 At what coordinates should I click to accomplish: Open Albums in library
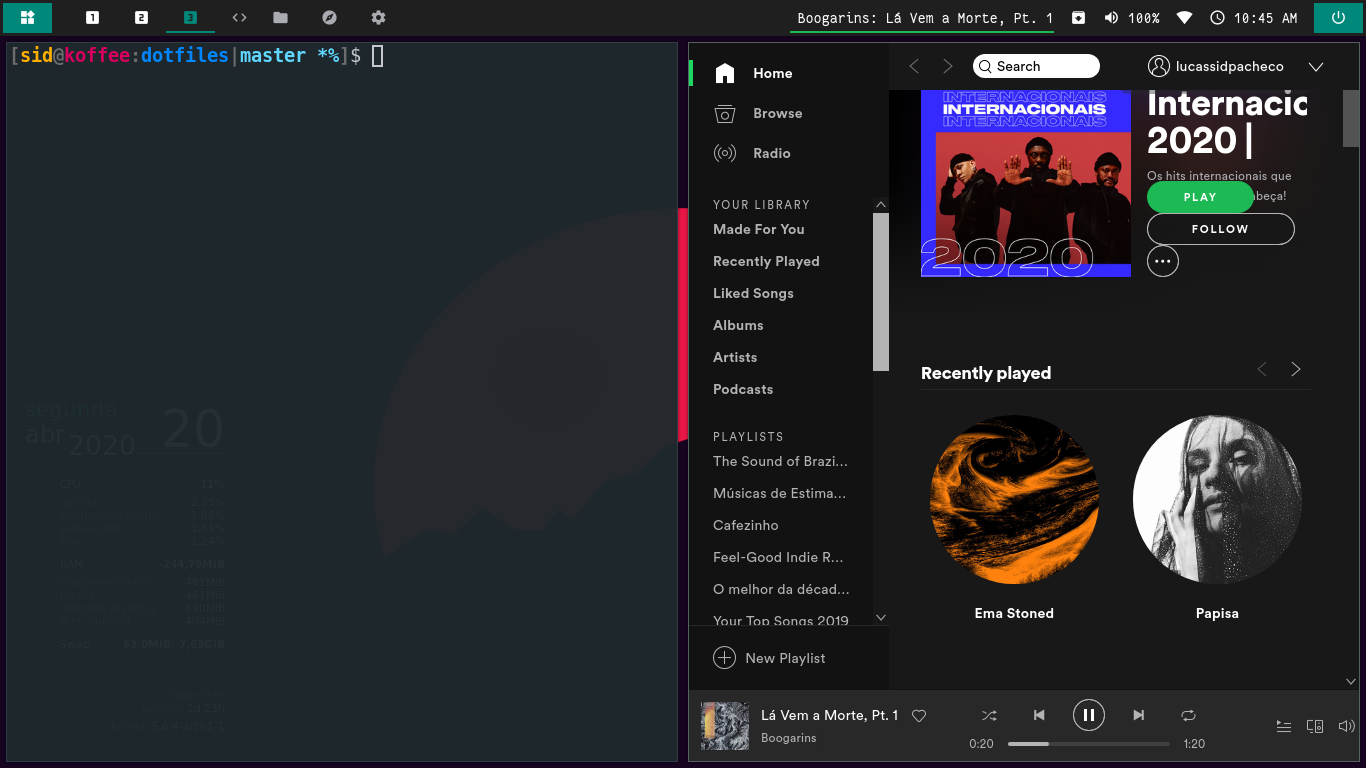coord(738,325)
